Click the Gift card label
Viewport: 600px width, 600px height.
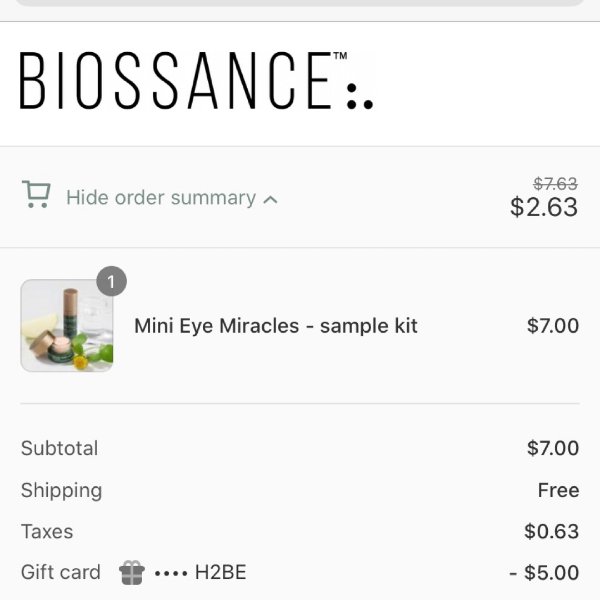61,572
